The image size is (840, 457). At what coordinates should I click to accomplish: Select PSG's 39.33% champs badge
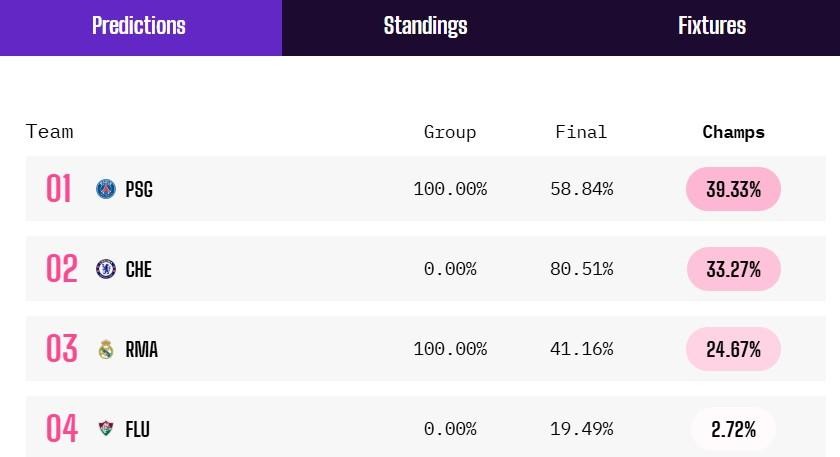tap(733, 189)
